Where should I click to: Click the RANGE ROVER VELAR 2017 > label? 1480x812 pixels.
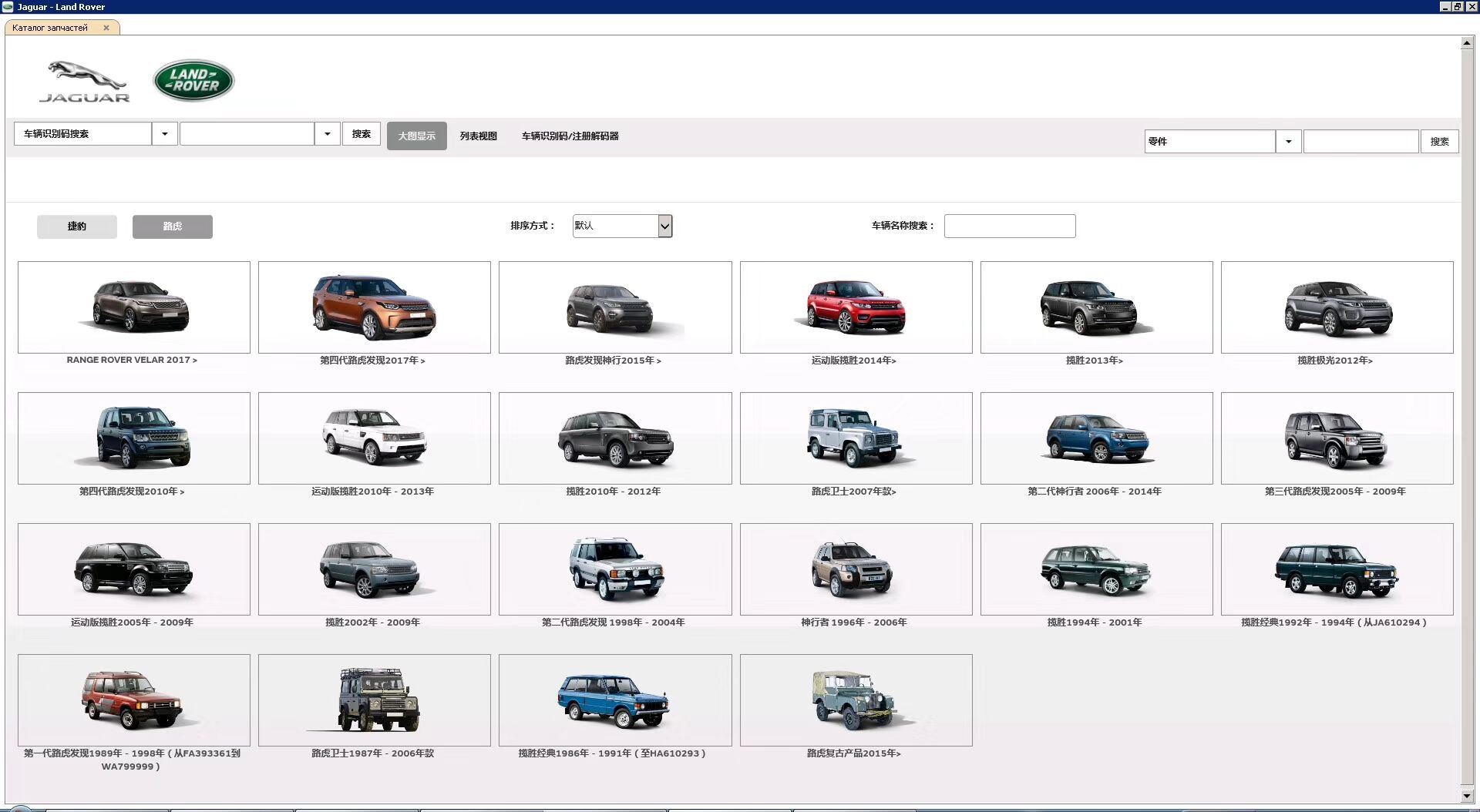point(132,360)
